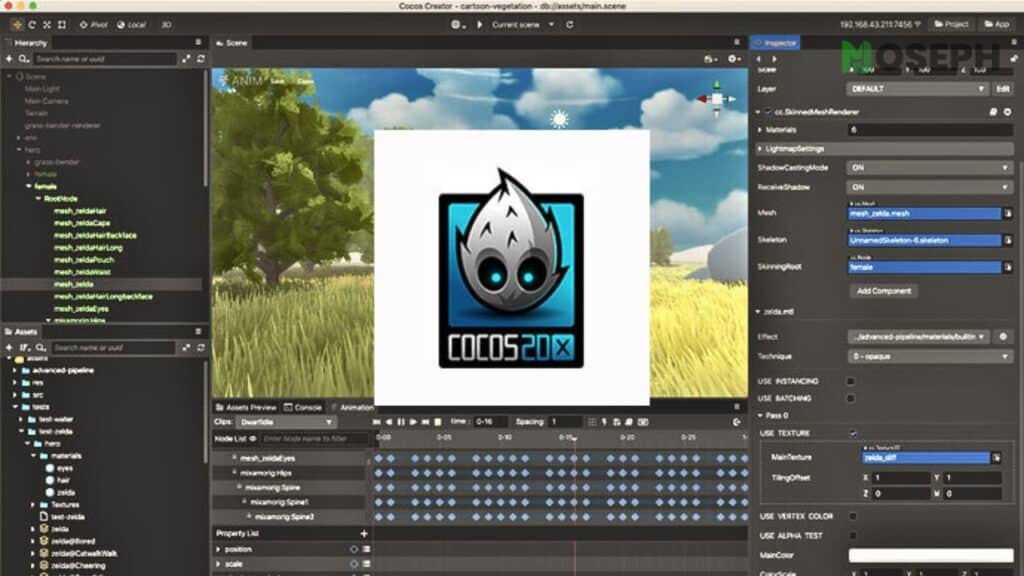1024x576 pixels.
Task: Open the ReceiveShadow dropdown
Action: (x=929, y=187)
